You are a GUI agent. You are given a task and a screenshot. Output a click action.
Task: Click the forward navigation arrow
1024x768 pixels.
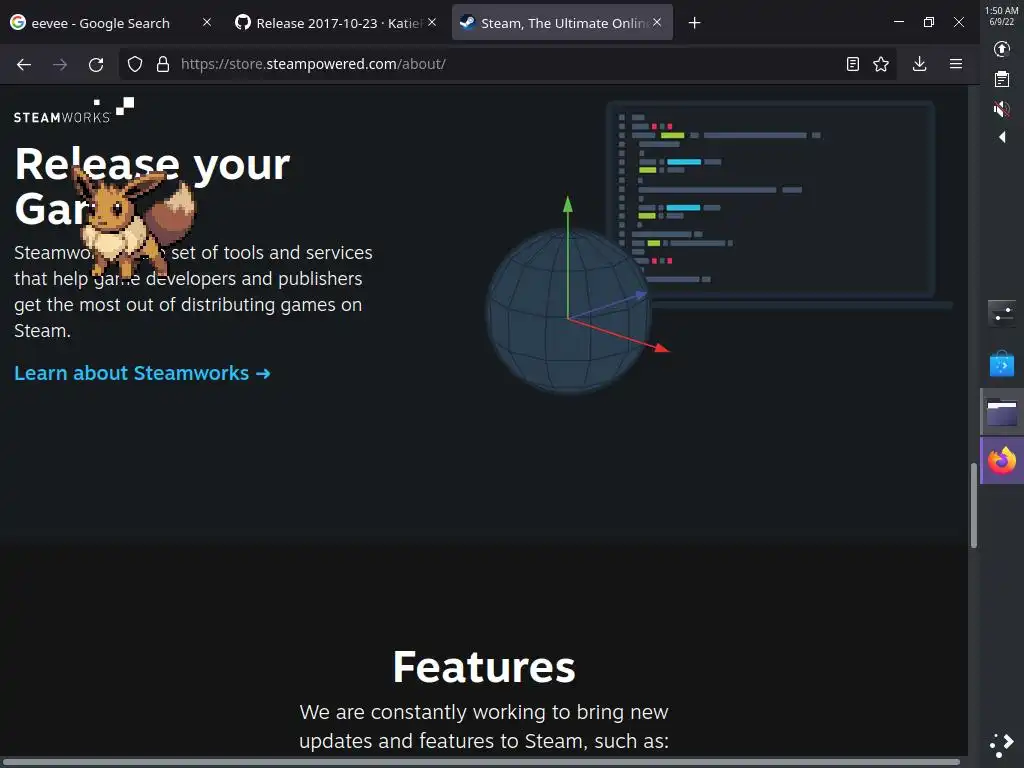pyautogui.click(x=60, y=64)
